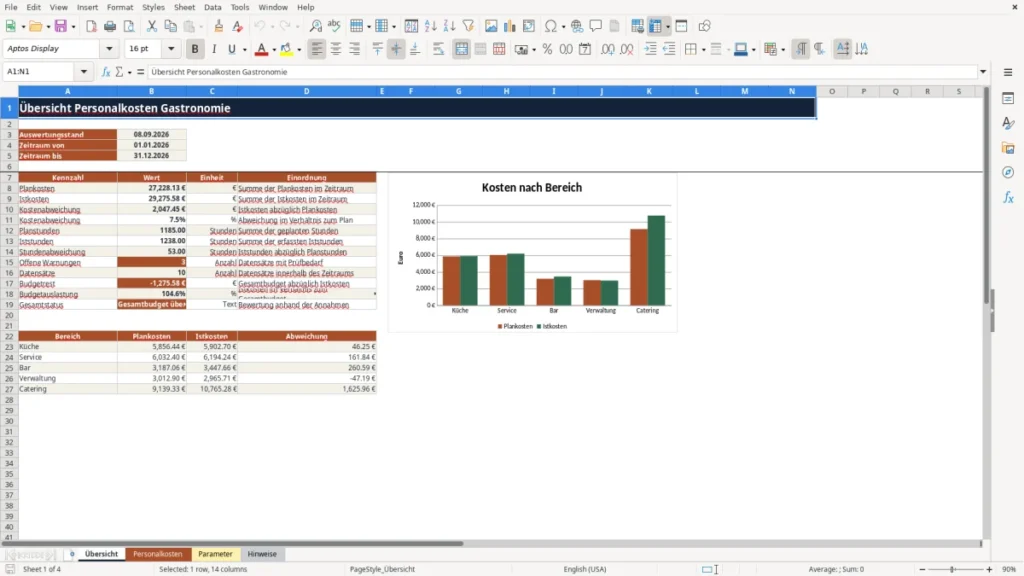This screenshot has height=576, width=1024.
Task: Increase indent icon in formatting toolbar
Action: click(650, 49)
